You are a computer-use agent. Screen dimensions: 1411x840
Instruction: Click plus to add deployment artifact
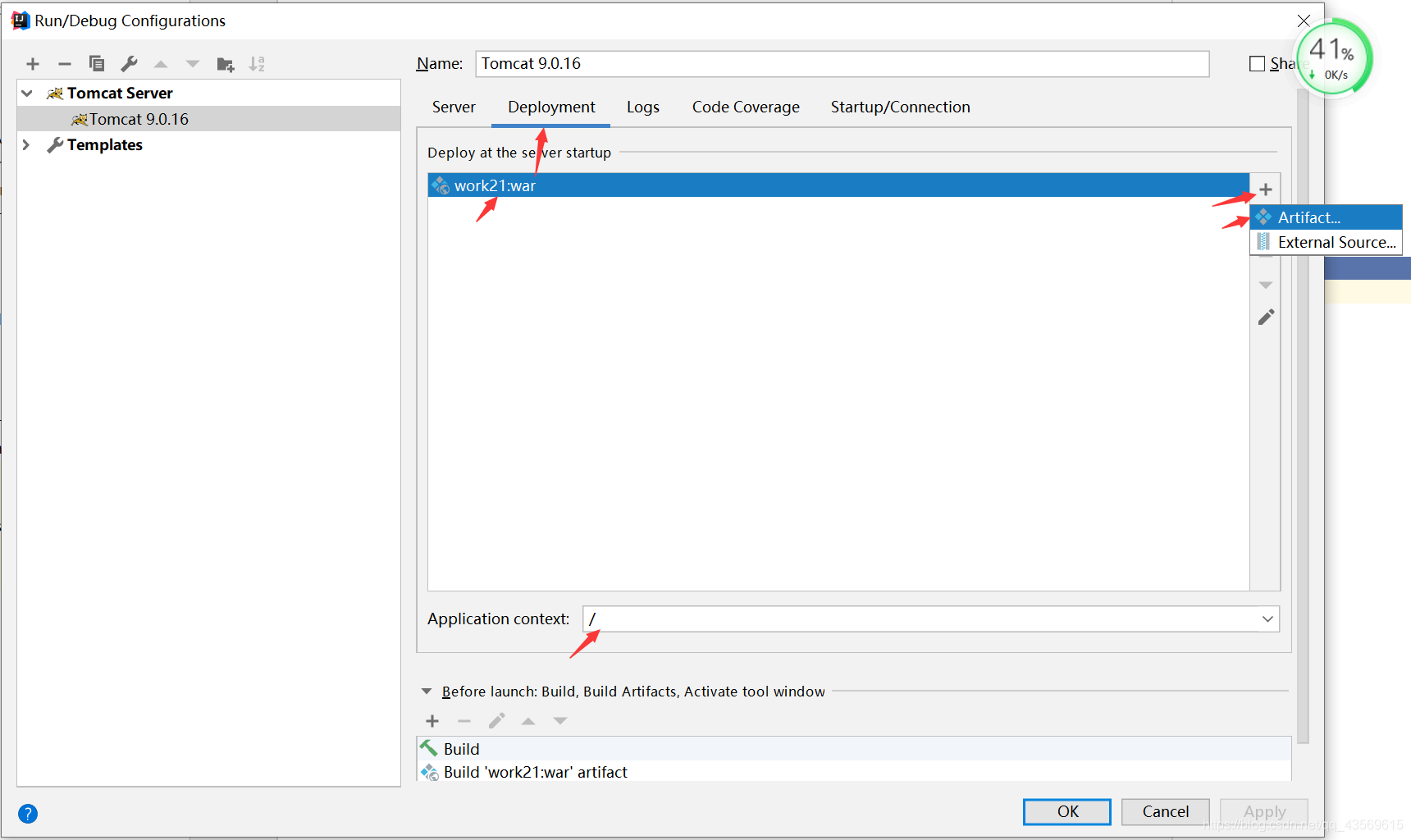1266,189
